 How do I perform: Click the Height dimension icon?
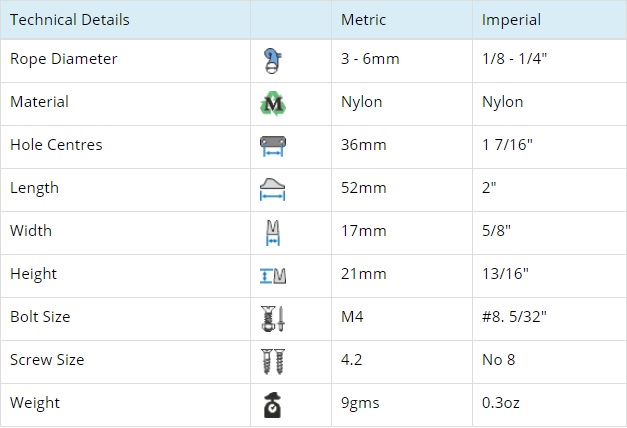pos(273,276)
